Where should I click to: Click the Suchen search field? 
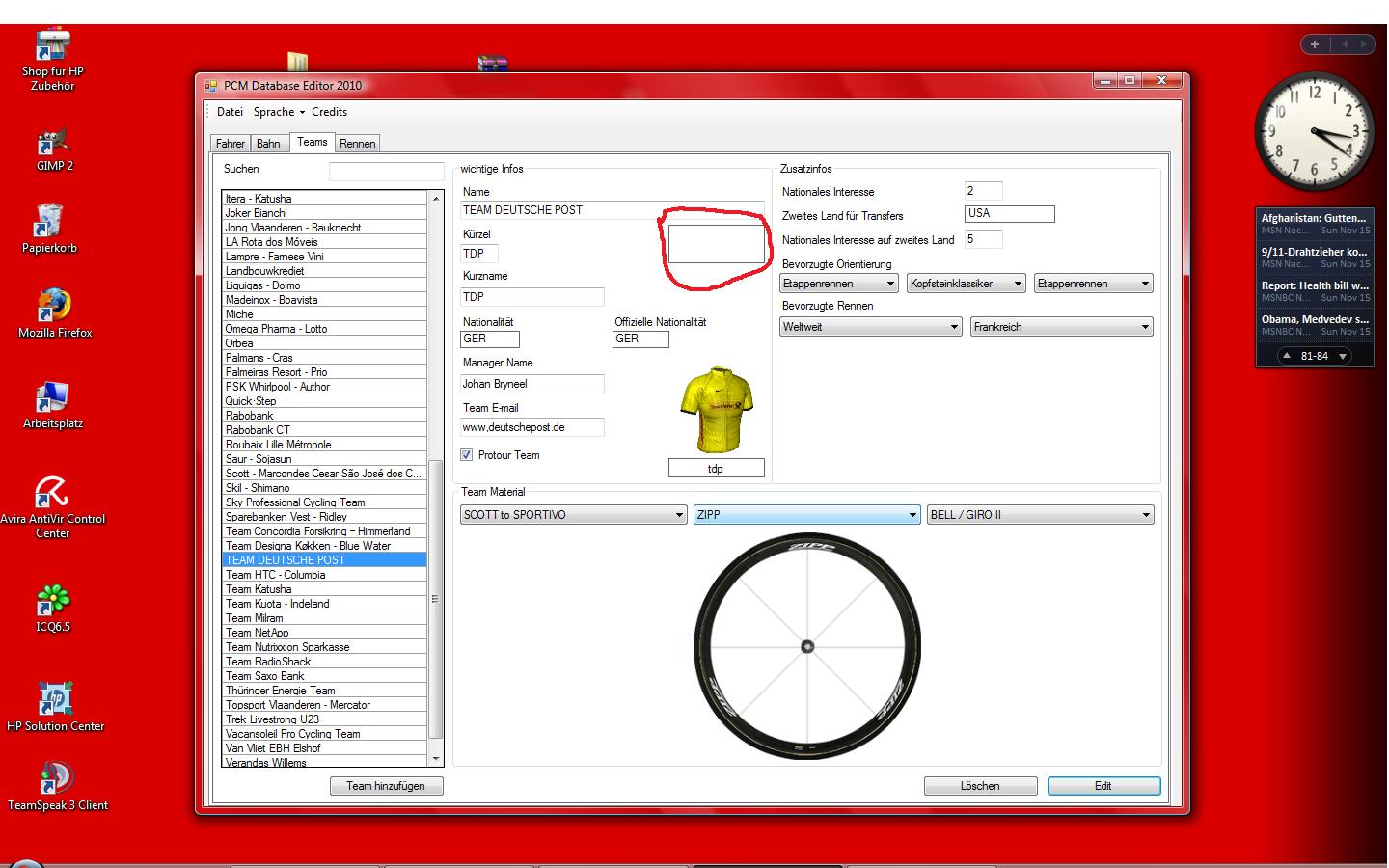click(386, 172)
